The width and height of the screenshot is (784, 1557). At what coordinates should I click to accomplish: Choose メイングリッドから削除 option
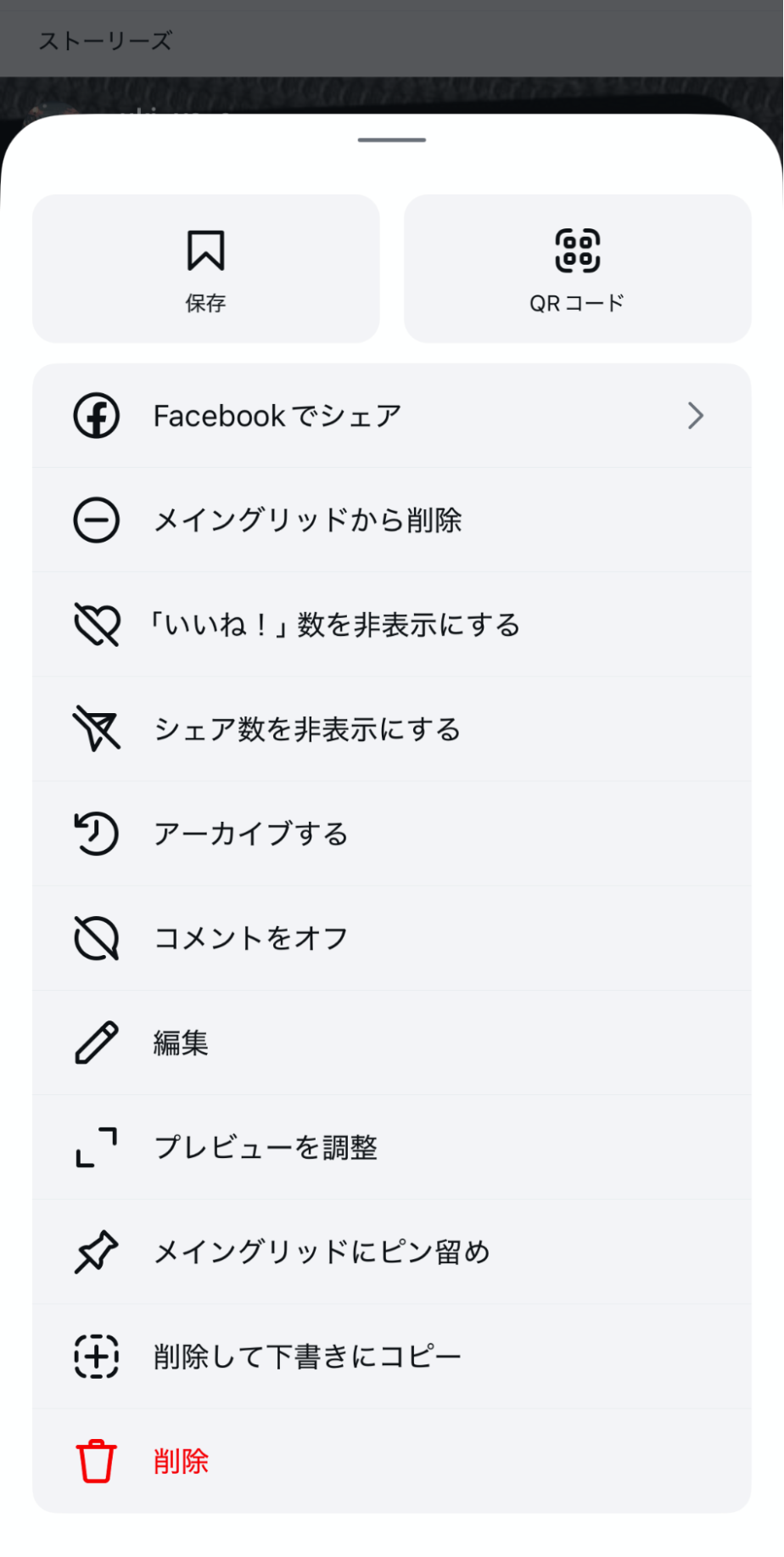click(x=307, y=520)
